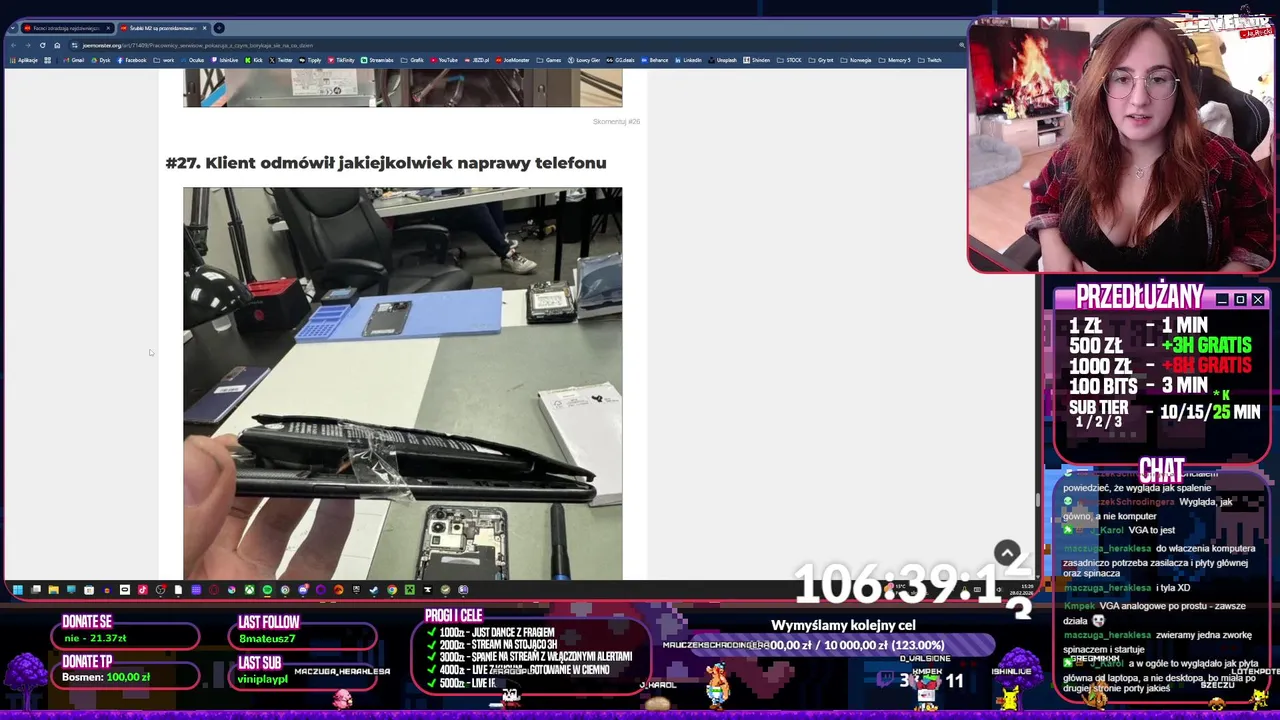Screen dimensions: 1280x720
Task: Open the Shinden bookmark
Action: (x=757, y=60)
